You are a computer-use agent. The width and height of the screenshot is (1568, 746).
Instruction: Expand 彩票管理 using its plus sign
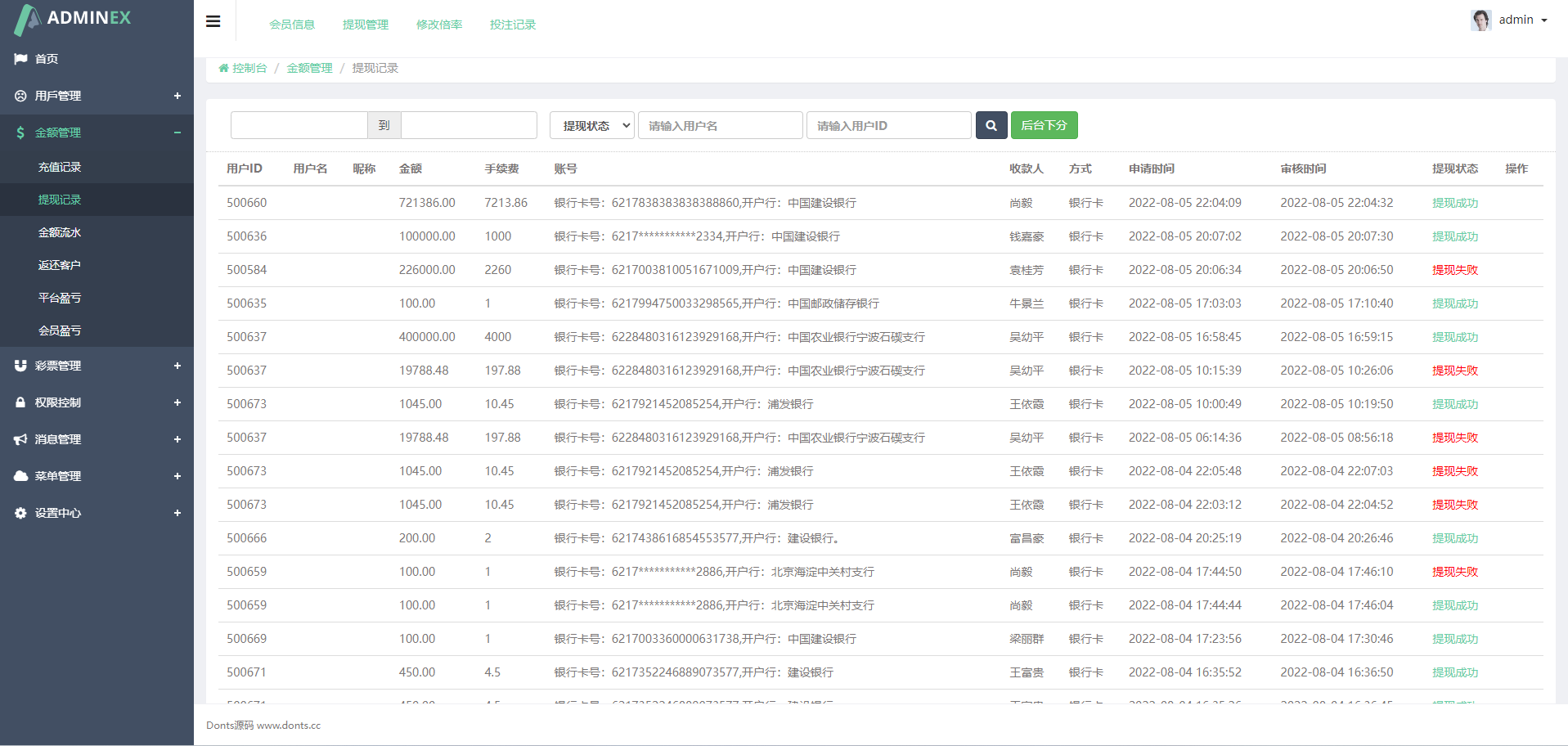pyautogui.click(x=177, y=366)
